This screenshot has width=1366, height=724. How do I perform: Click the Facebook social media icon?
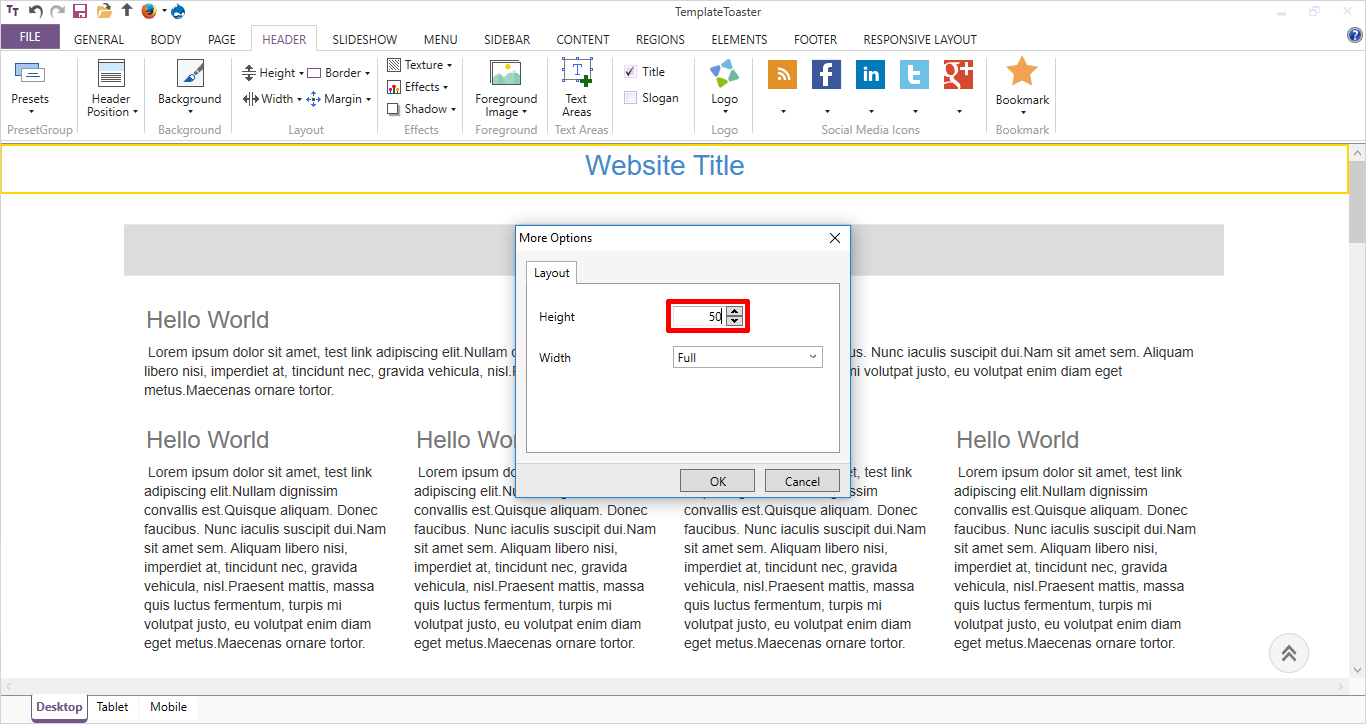pyautogui.click(x=826, y=75)
